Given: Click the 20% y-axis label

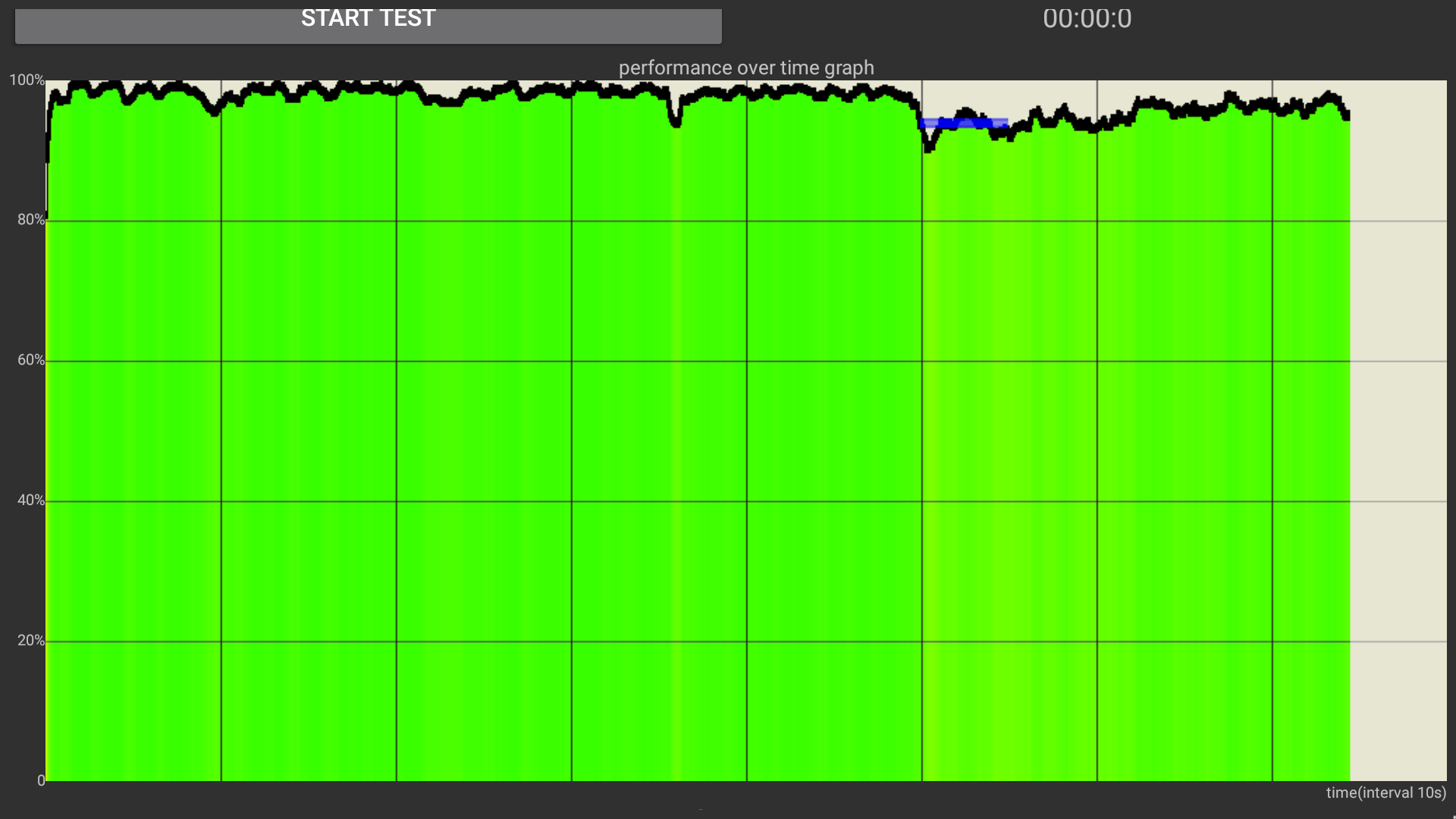Looking at the screenshot, I should (31, 641).
